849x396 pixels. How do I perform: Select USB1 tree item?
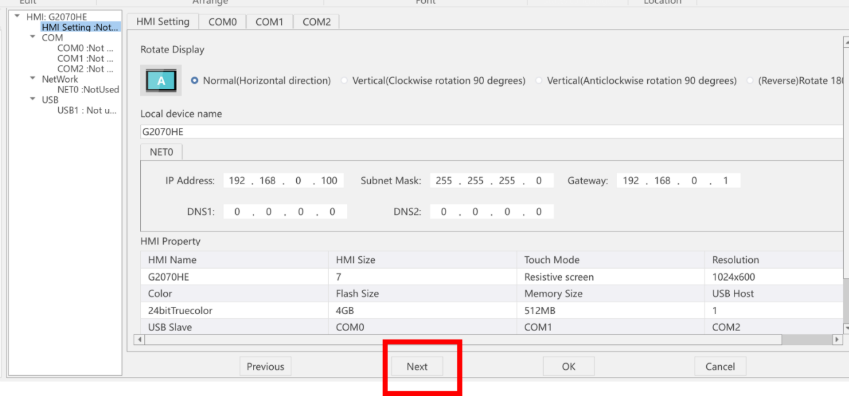tap(87, 111)
